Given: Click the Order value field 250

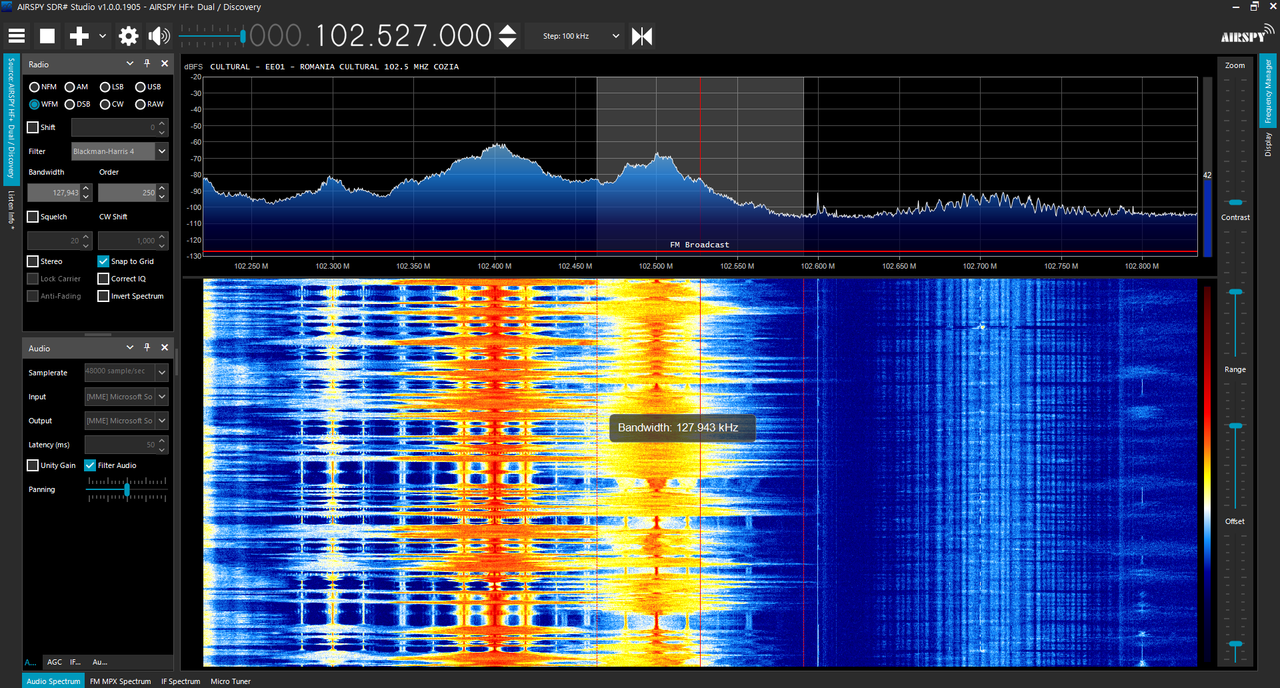Looking at the screenshot, I should coord(127,192).
